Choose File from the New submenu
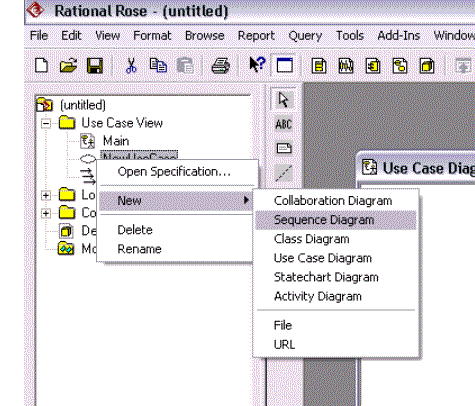 tap(336, 325)
